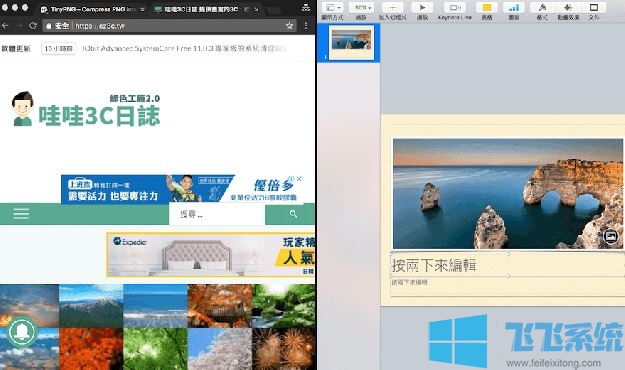Image resolution: width=625 pixels, height=370 pixels.
Task: Open the Keynote zoom percentage dropdown
Action: click(x=361, y=8)
